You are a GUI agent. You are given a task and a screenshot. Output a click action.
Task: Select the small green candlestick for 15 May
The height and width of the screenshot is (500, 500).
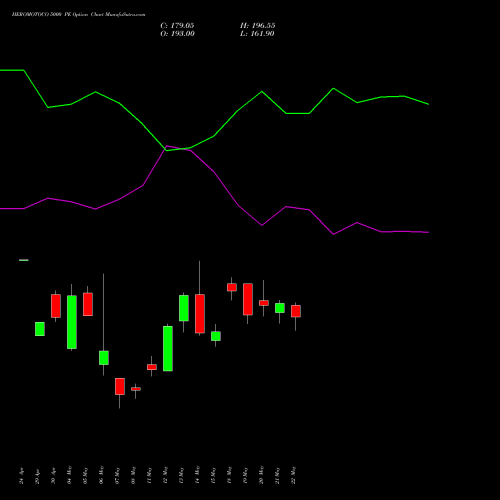pos(216,336)
